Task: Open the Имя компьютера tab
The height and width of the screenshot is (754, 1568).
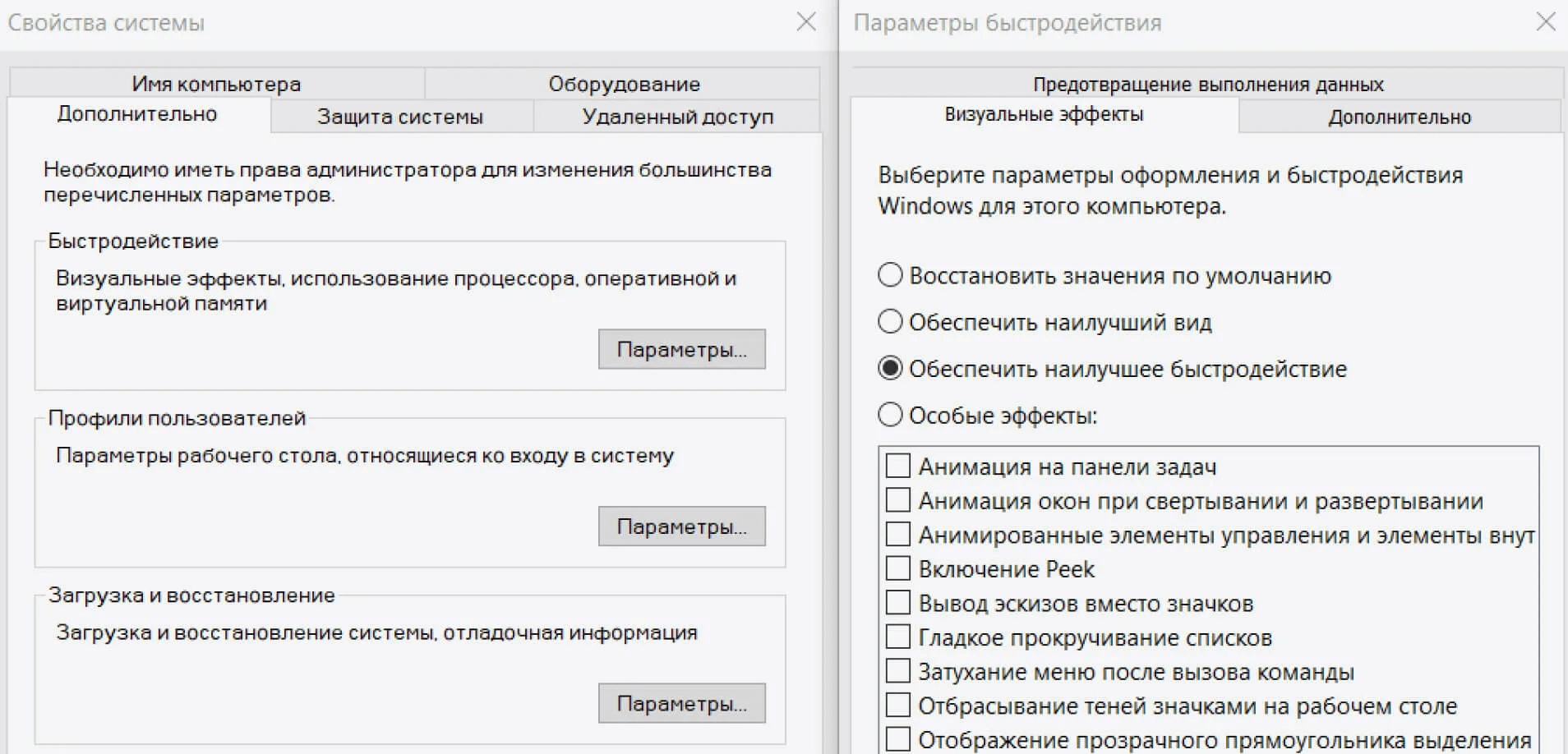Action: pos(216,84)
